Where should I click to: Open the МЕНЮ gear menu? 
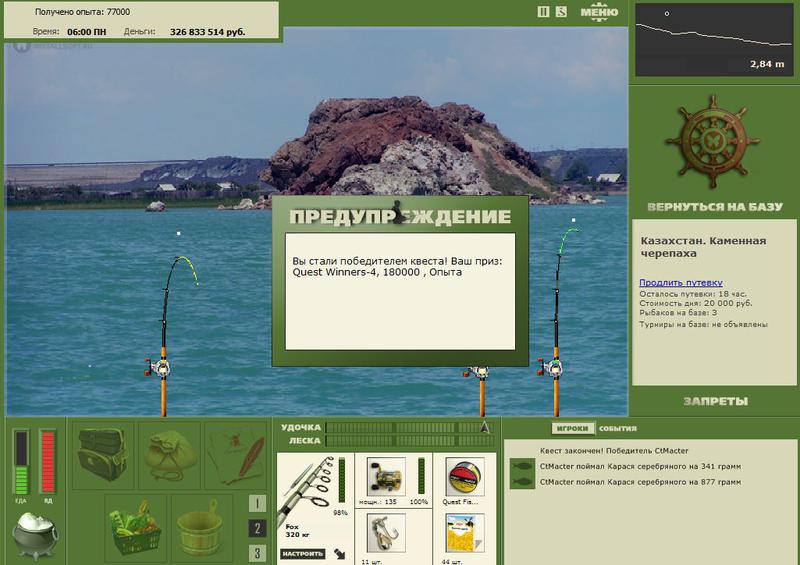(x=599, y=12)
